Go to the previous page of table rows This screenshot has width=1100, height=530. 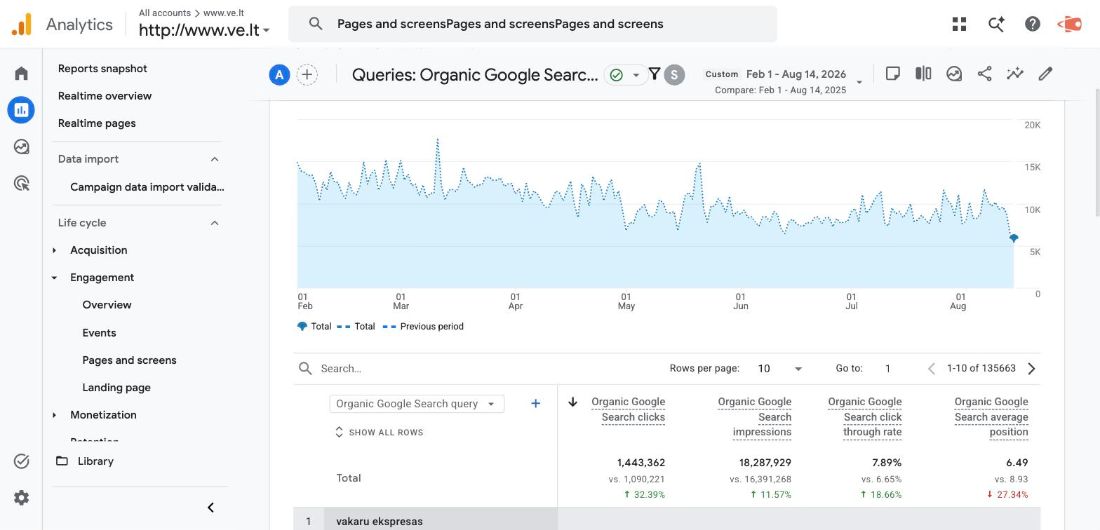click(x=932, y=369)
